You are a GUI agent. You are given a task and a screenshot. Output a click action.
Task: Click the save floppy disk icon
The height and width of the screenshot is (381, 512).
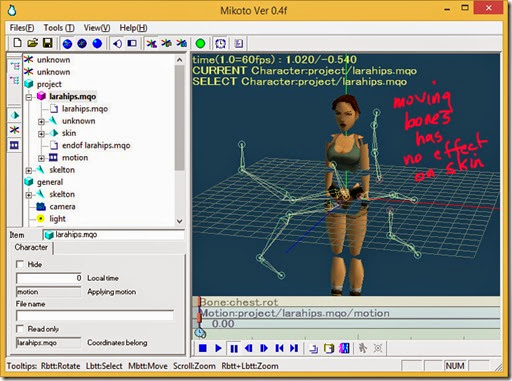[48, 43]
